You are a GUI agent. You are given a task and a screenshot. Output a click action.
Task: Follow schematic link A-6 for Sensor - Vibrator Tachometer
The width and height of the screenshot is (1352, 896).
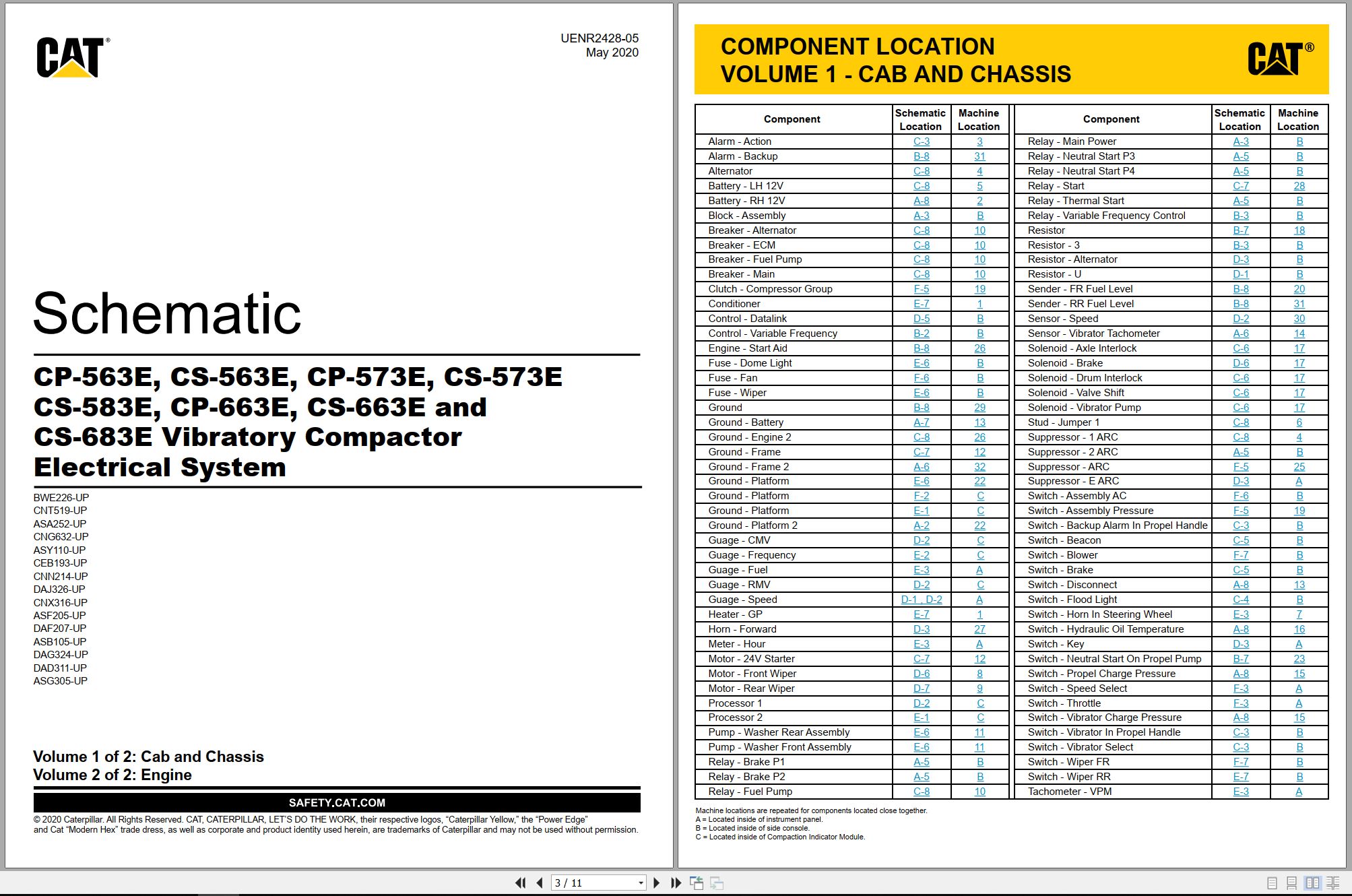click(1241, 333)
